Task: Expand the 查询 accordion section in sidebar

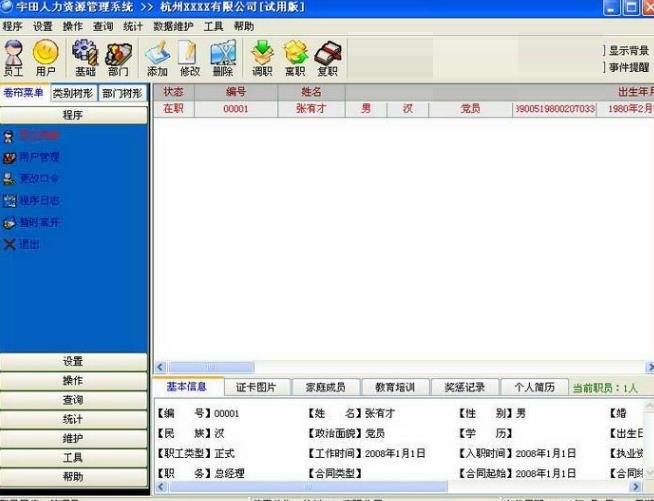Action: [73, 400]
